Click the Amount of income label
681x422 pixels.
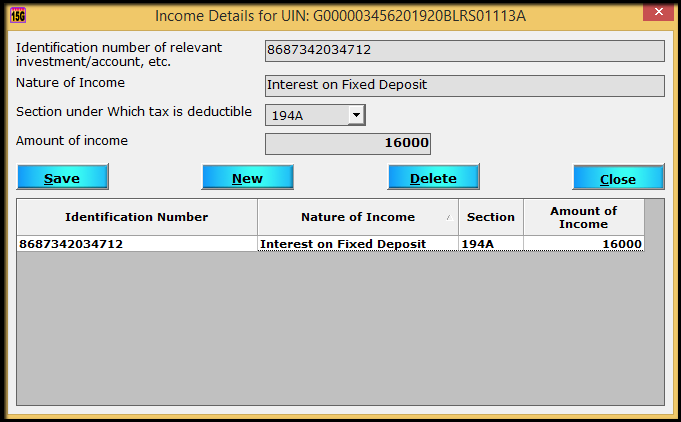click(72, 141)
